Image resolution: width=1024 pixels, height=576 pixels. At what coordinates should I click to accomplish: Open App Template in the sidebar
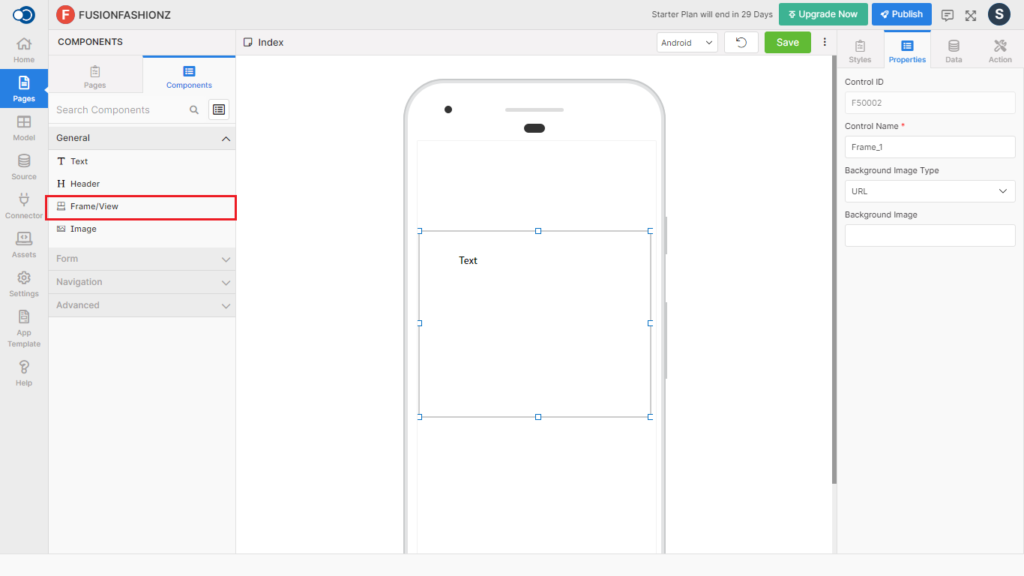24,328
